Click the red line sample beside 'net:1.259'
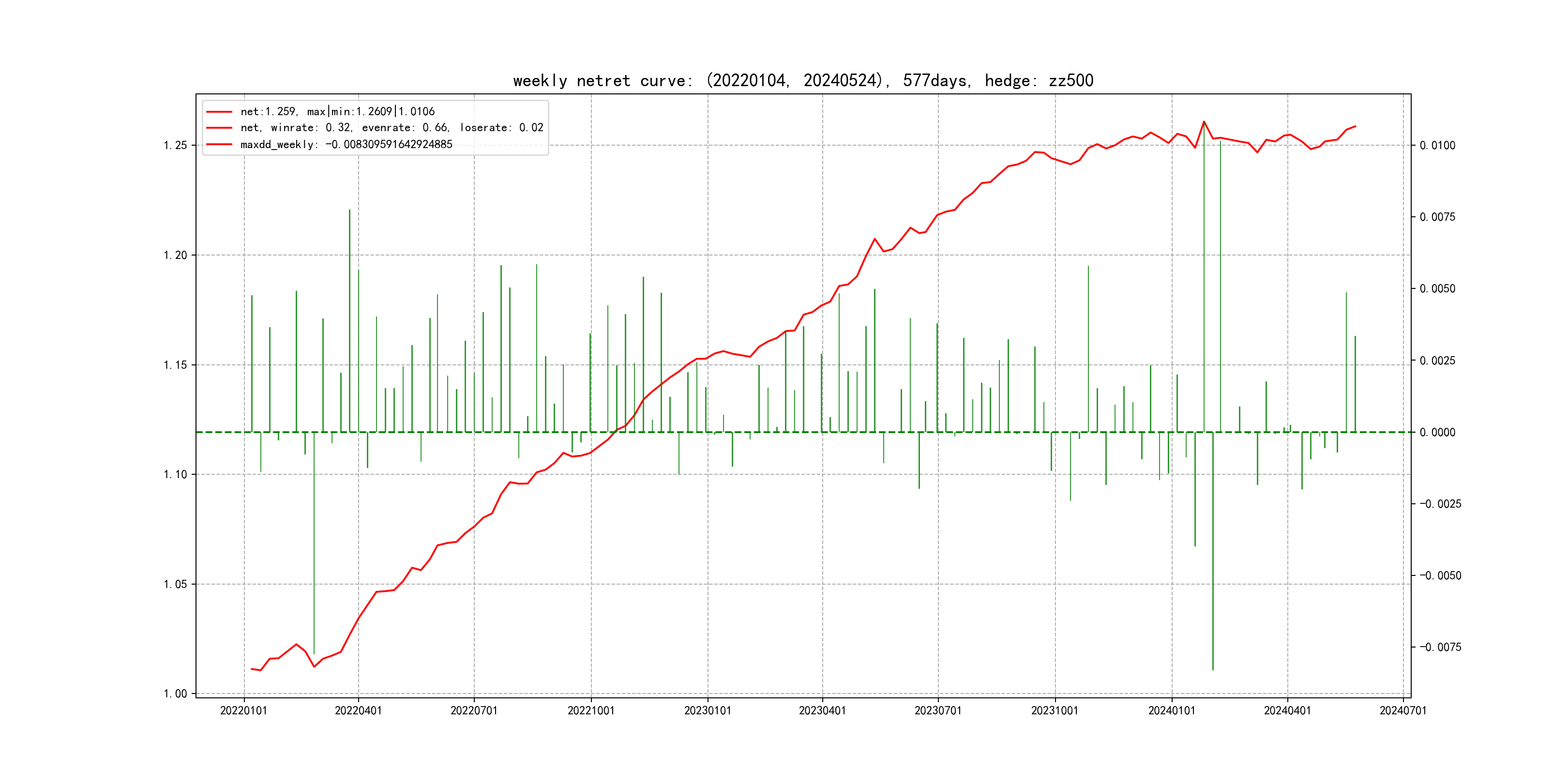The height and width of the screenshot is (784, 1568). (x=219, y=112)
